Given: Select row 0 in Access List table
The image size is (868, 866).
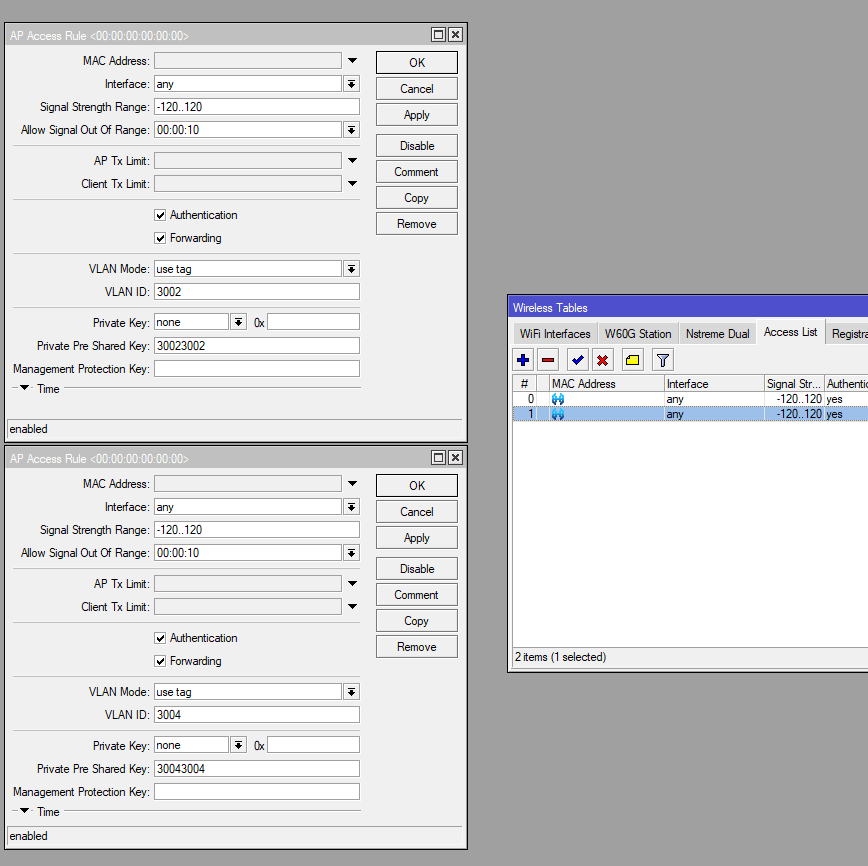Looking at the screenshot, I should coord(690,399).
